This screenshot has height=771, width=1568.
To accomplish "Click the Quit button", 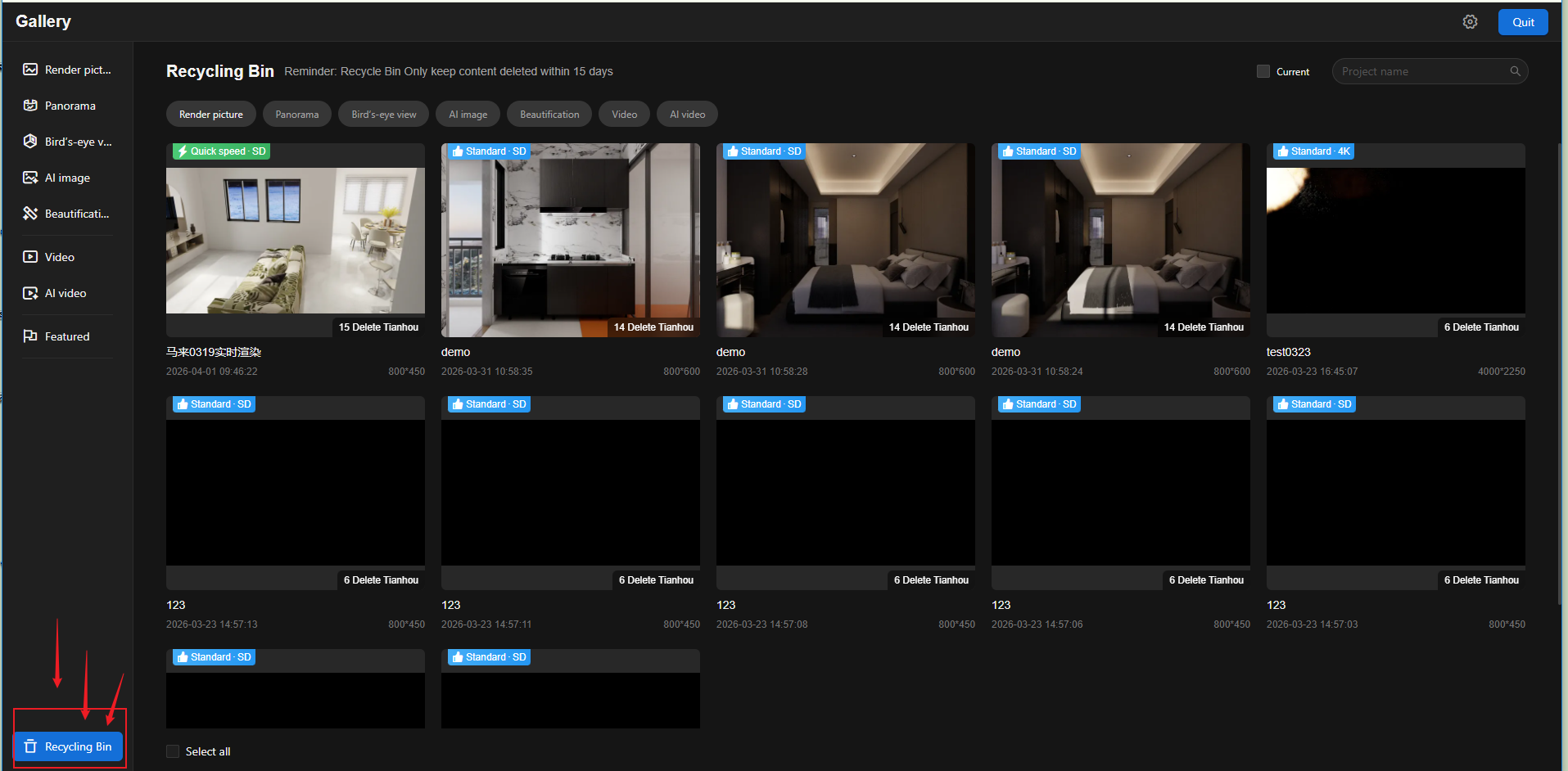I will [x=1522, y=22].
